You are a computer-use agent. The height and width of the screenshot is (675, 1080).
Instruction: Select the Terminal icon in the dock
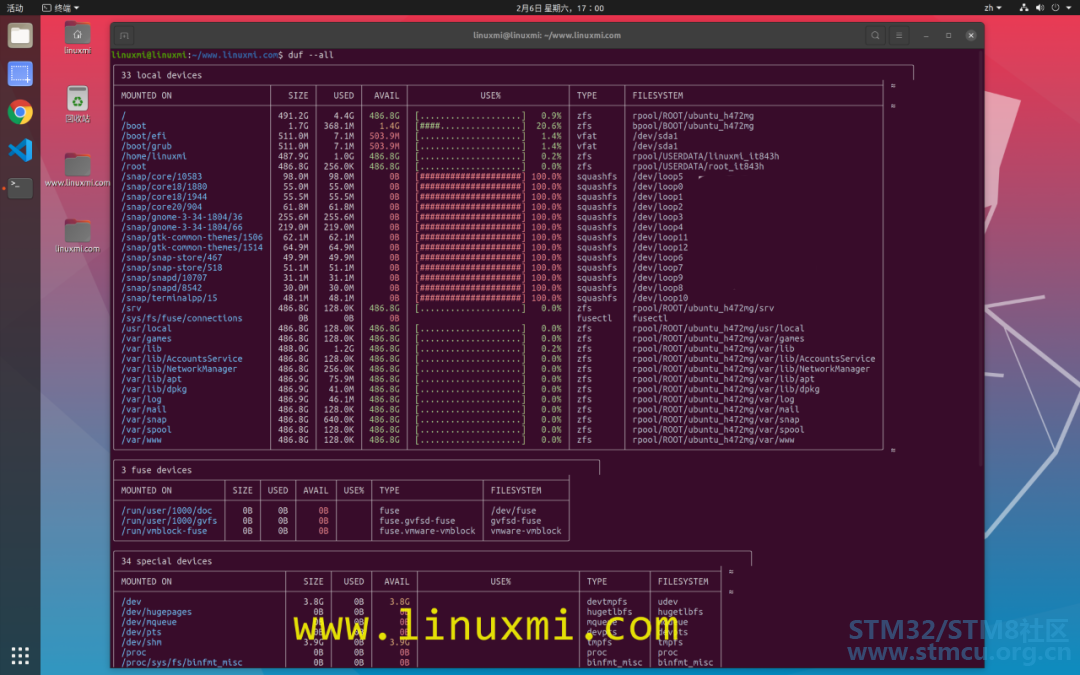point(20,187)
